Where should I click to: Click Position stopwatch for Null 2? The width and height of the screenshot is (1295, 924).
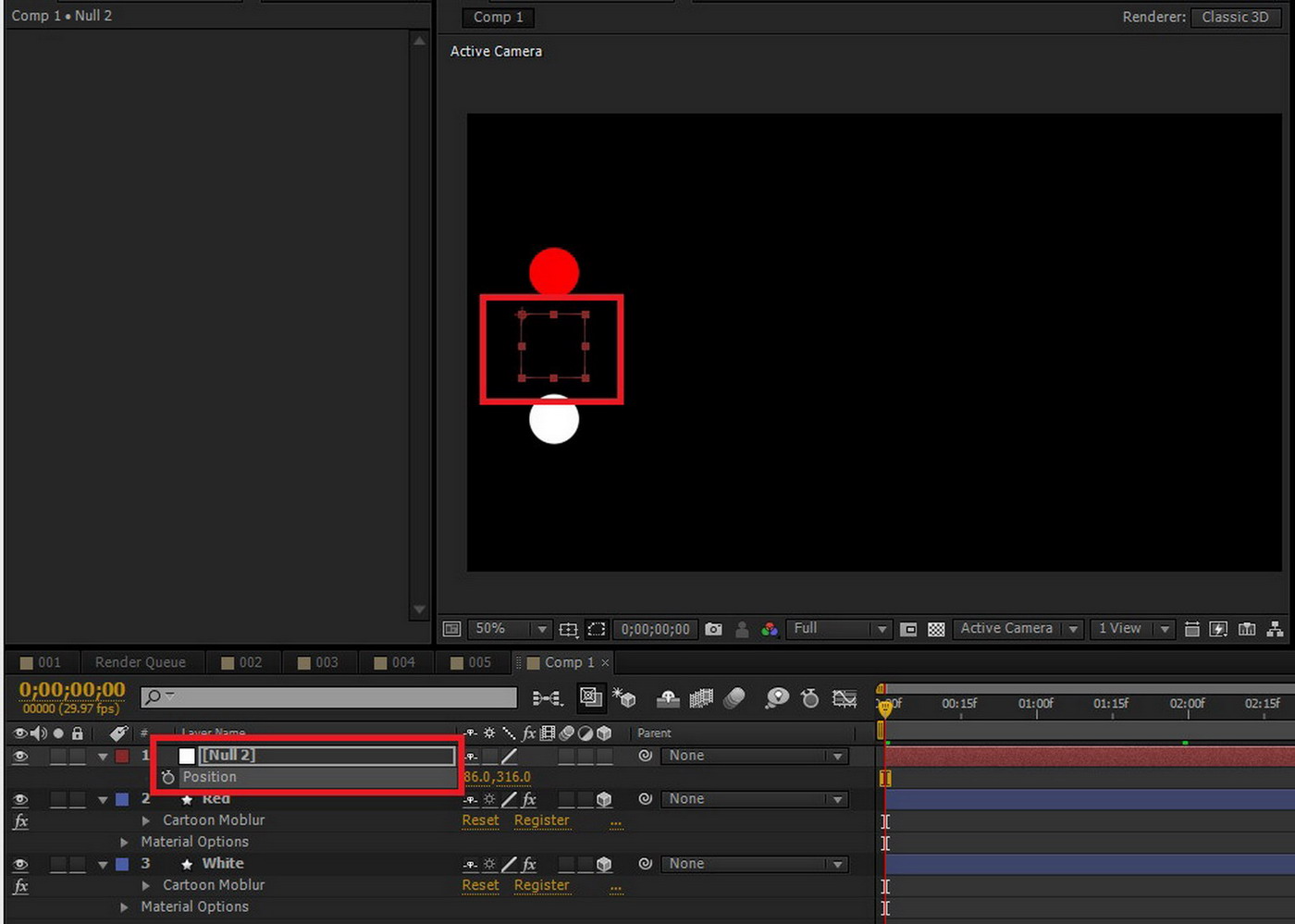167,777
